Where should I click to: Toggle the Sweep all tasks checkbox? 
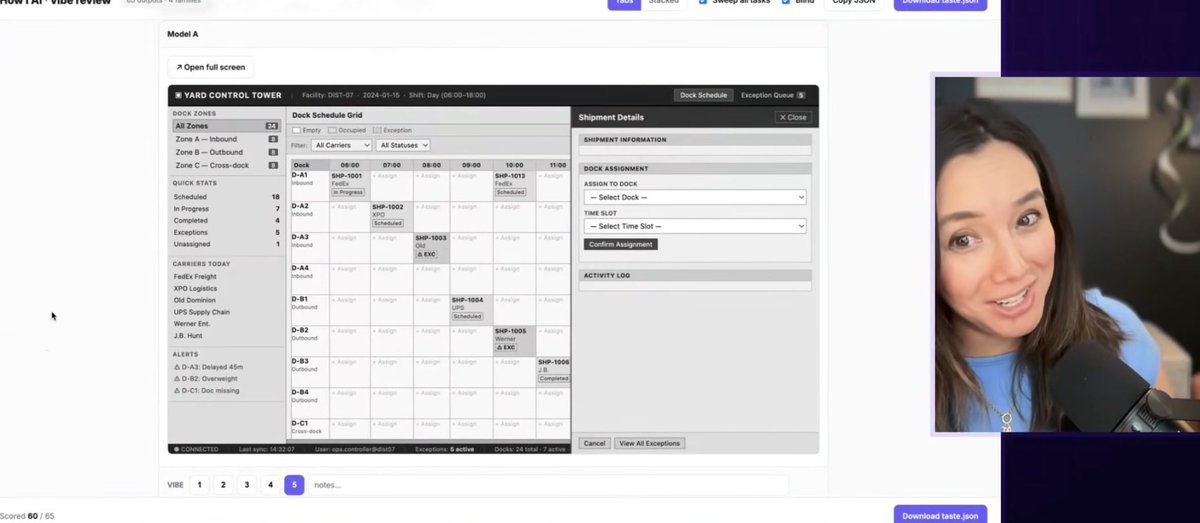pos(703,1)
